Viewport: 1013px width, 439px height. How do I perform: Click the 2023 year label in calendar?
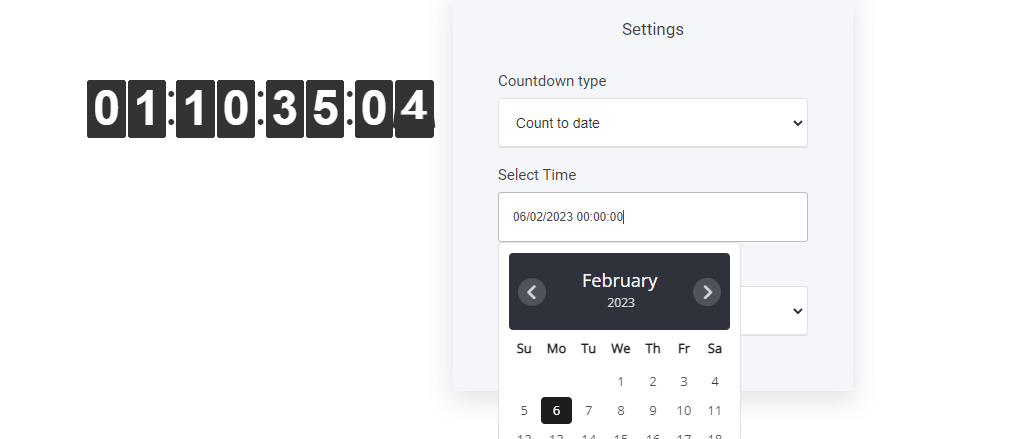pos(620,303)
